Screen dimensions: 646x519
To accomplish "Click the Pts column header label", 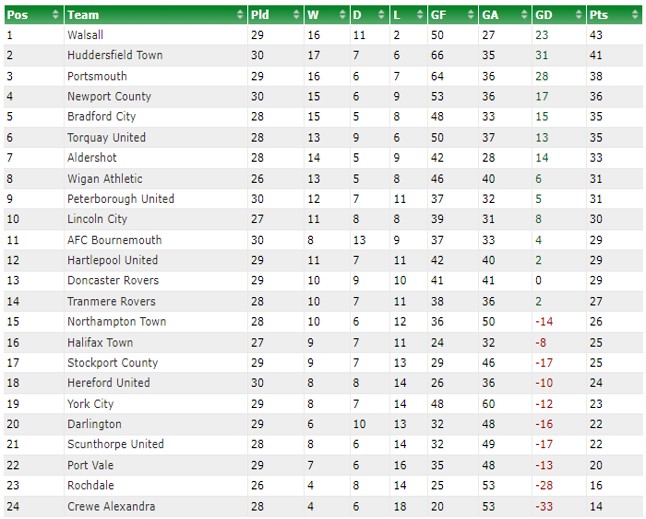I will point(598,15).
